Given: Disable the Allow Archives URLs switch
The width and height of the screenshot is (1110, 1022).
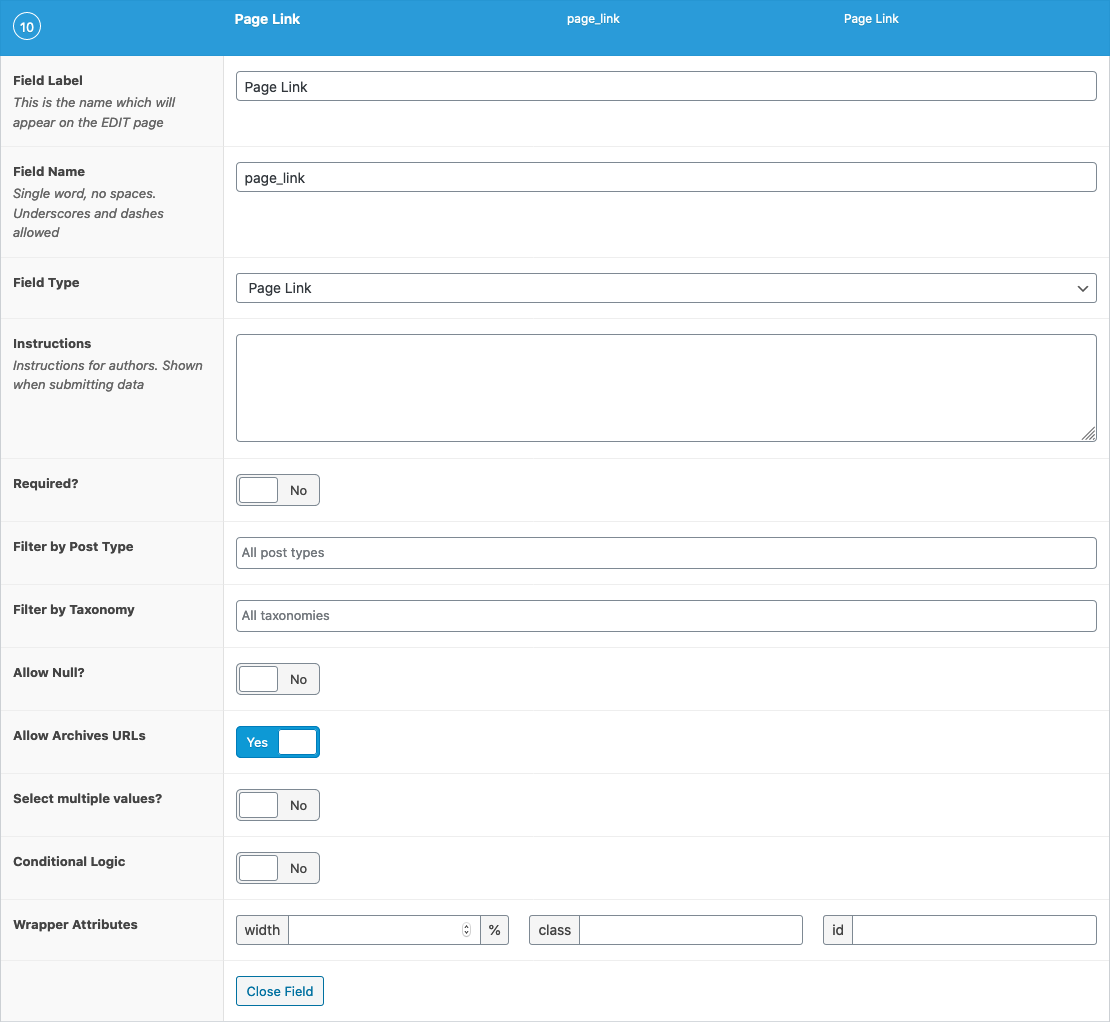Looking at the screenshot, I should pyautogui.click(x=277, y=743).
